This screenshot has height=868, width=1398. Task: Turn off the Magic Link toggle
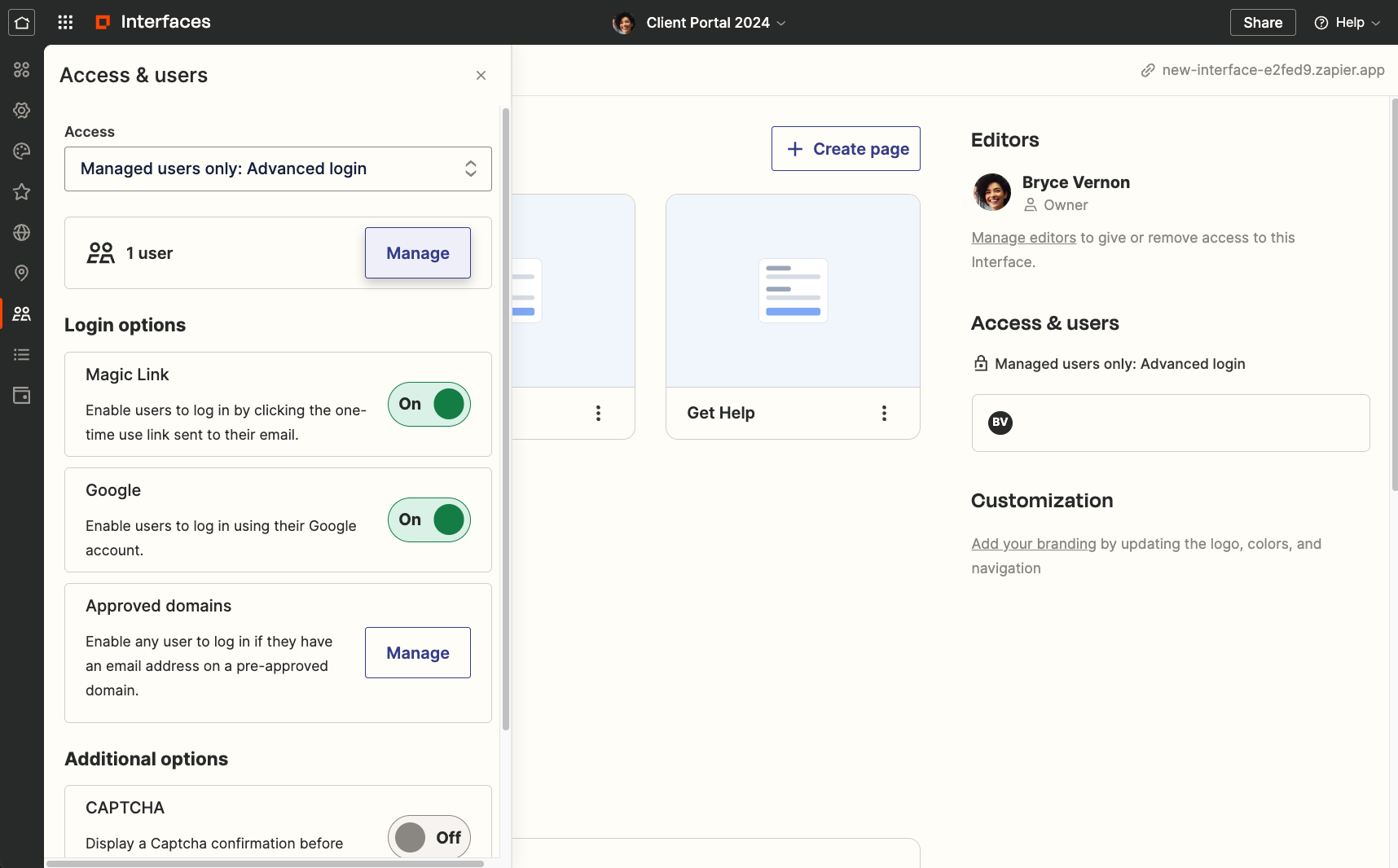click(x=429, y=404)
